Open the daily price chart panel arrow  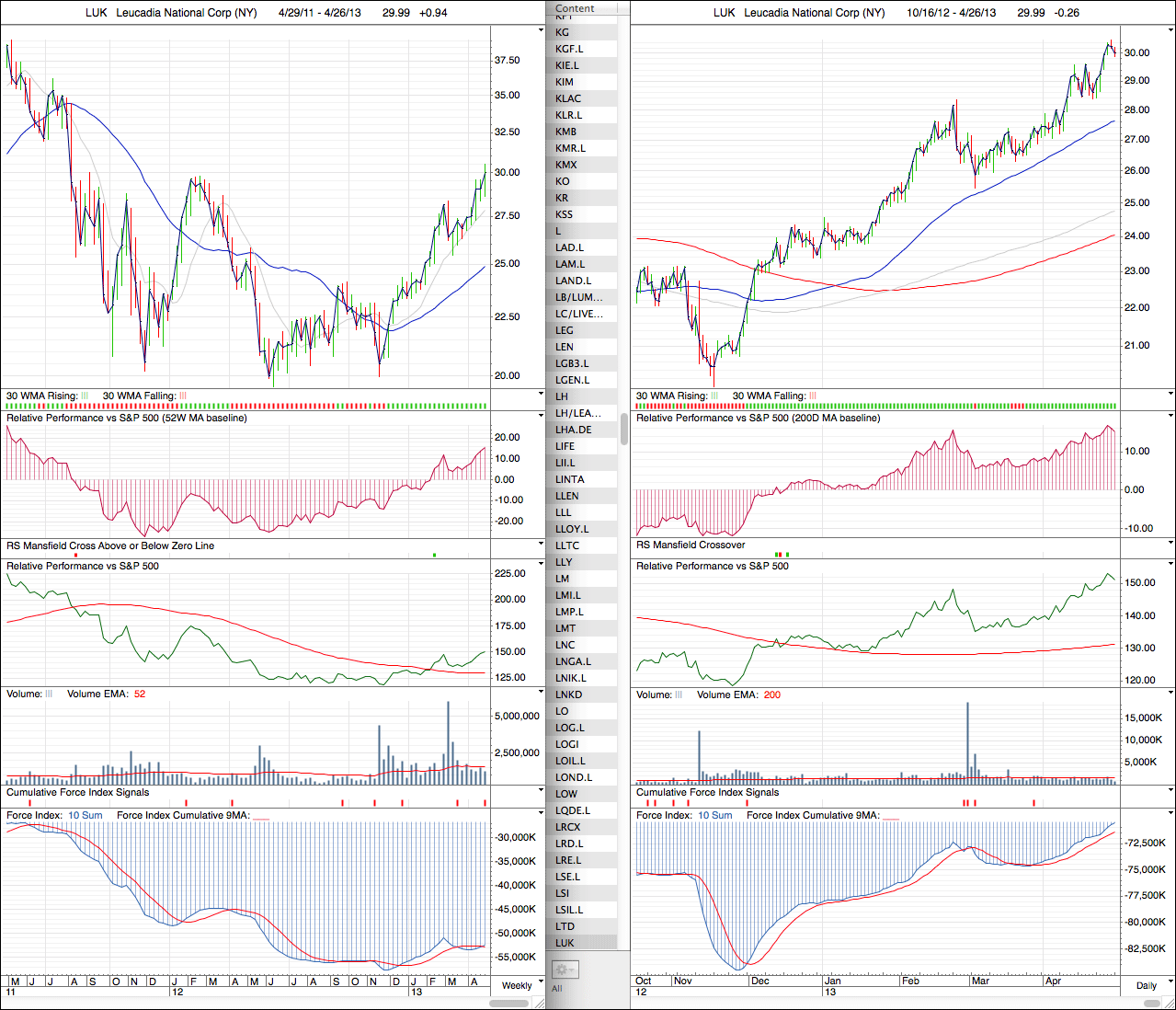tap(1170, 30)
